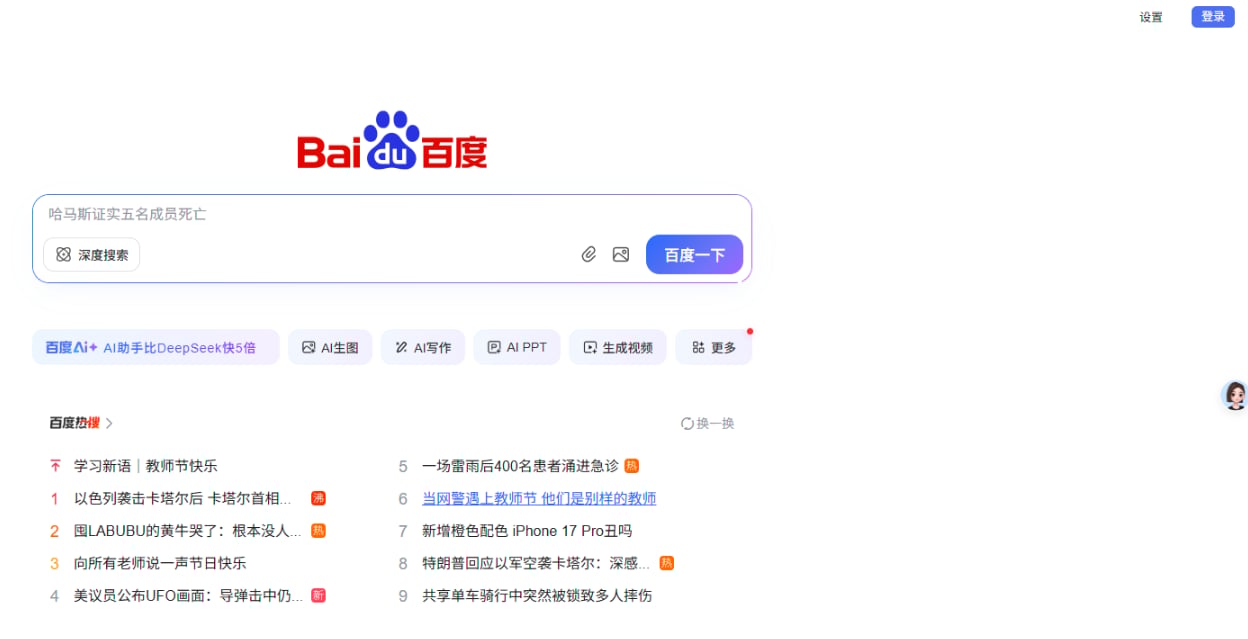Click the Baidu logo
The image size is (1248, 639).
click(392, 141)
